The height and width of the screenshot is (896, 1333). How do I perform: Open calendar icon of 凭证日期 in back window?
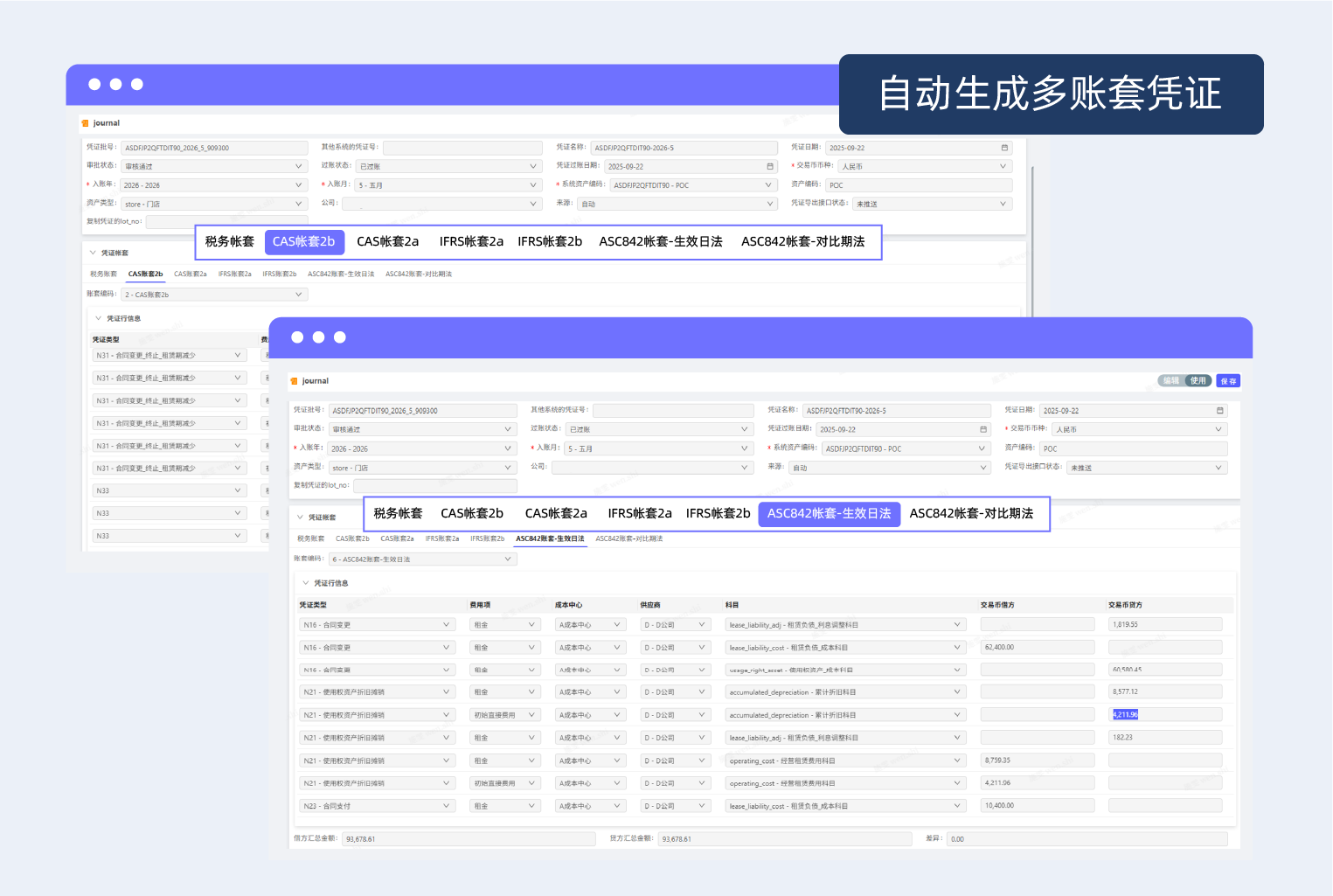point(1004,148)
